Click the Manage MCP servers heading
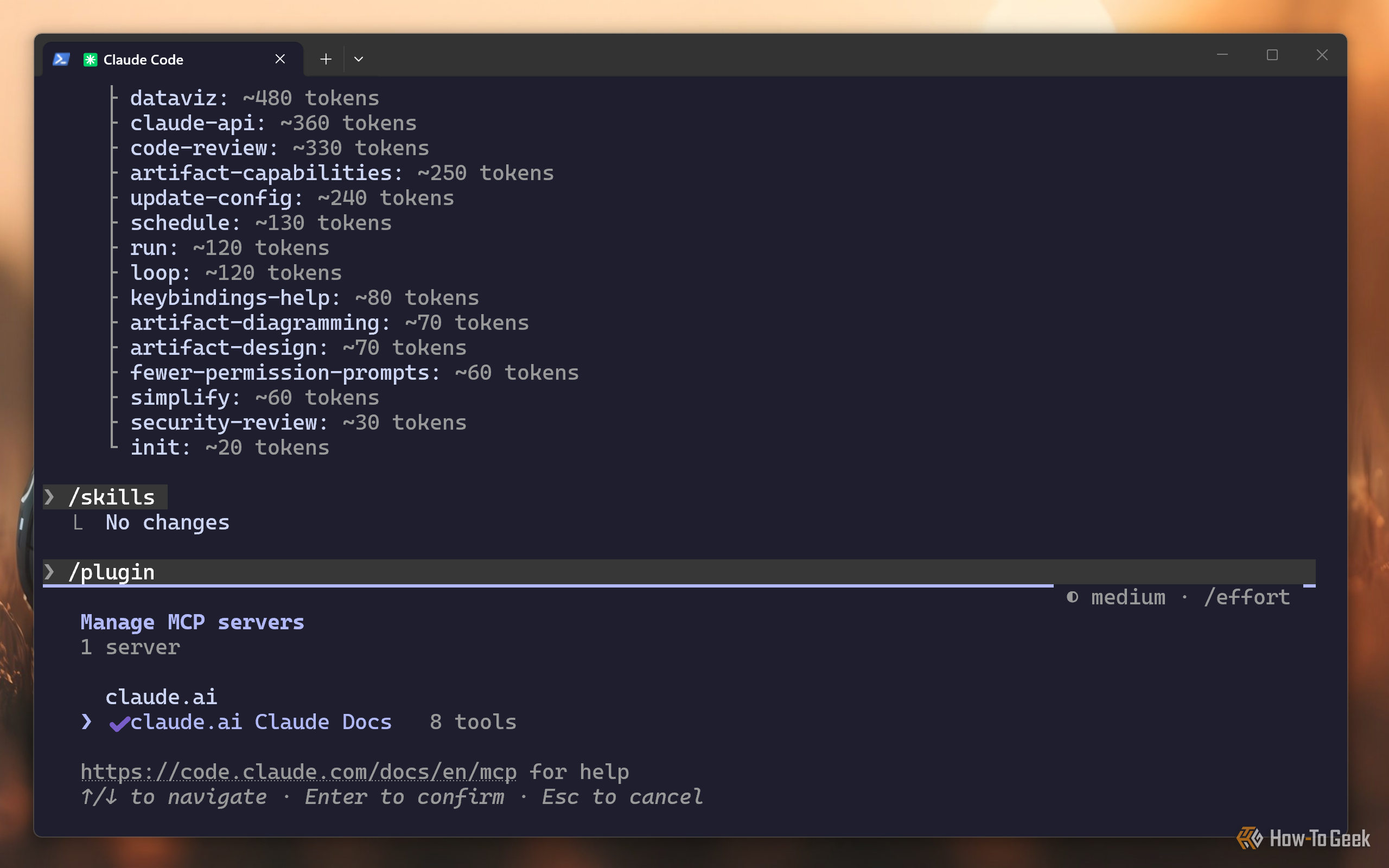This screenshot has height=868, width=1389. (192, 622)
